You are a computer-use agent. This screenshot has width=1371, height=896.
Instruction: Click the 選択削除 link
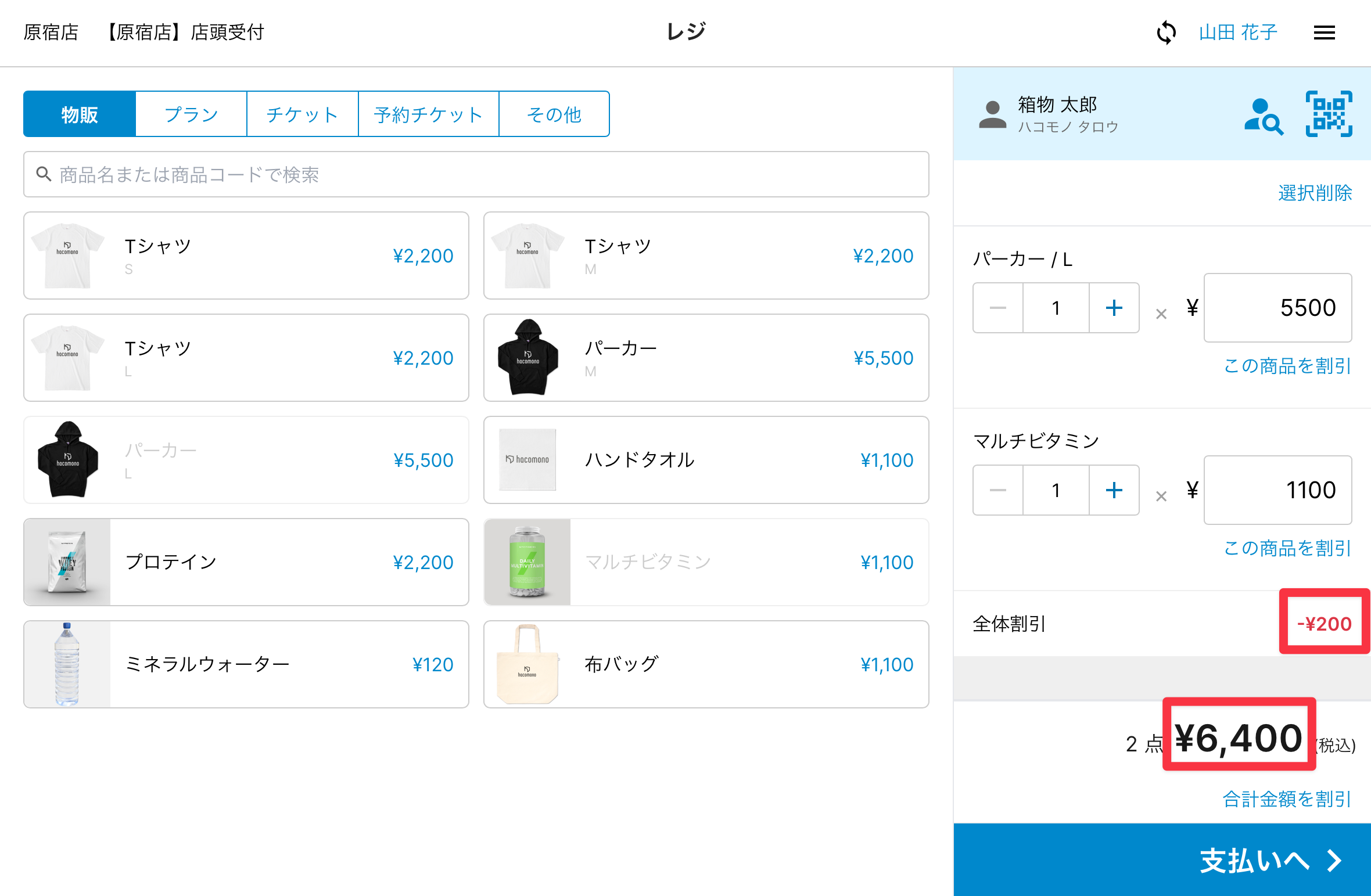tap(1315, 193)
